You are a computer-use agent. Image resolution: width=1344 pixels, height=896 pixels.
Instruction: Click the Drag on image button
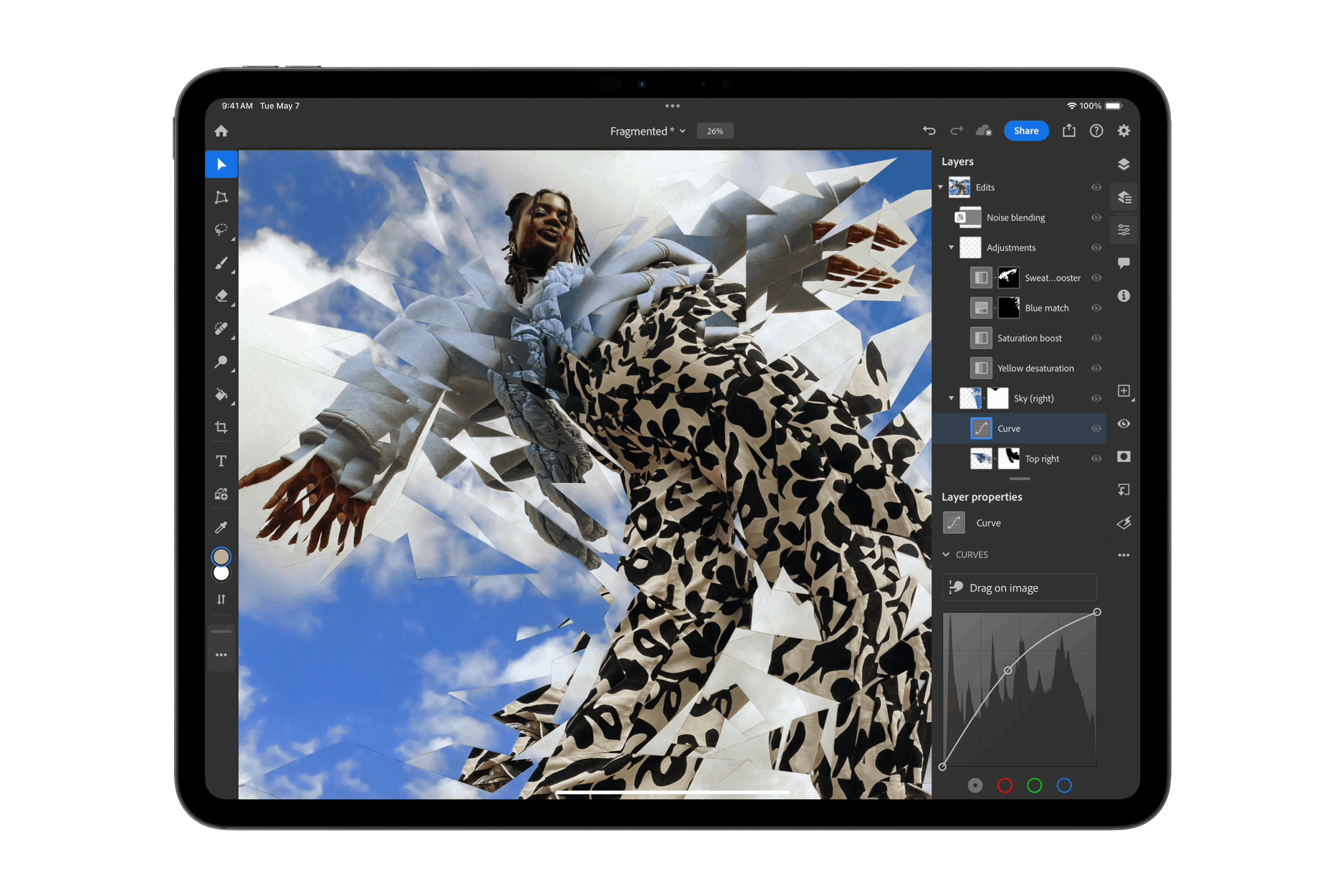(1019, 588)
